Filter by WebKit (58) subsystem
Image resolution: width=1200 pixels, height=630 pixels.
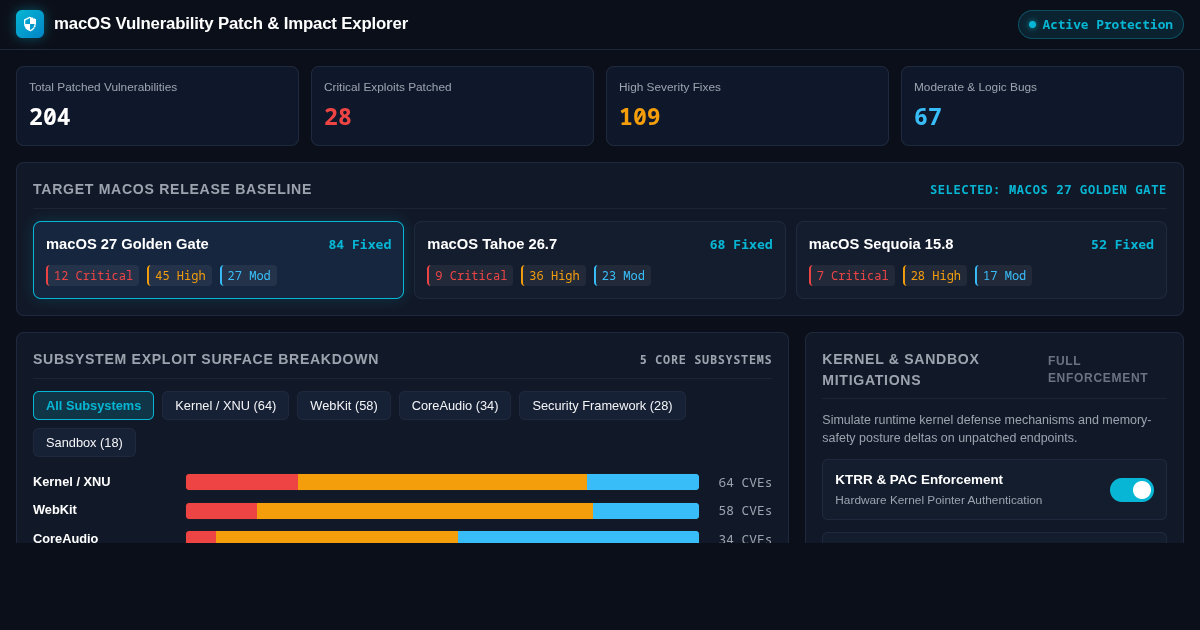pos(344,406)
